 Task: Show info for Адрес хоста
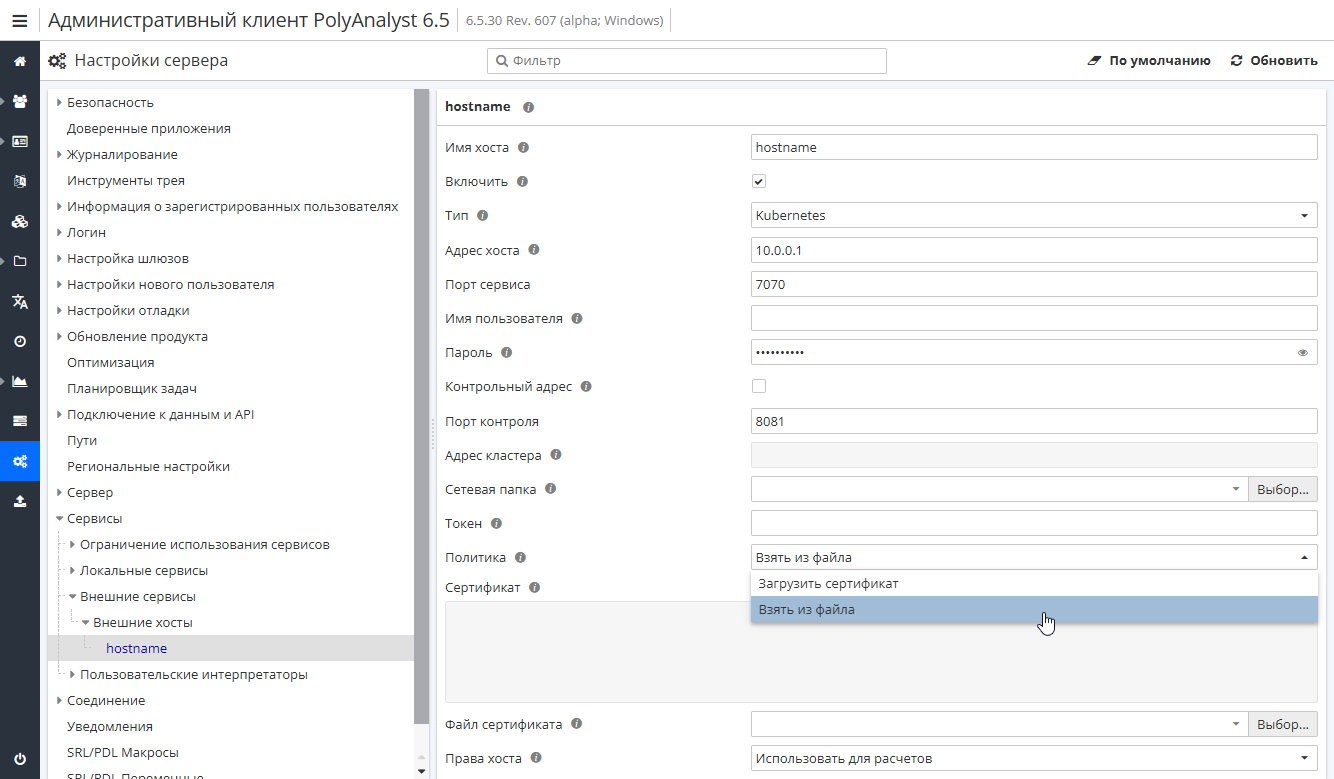[x=533, y=250]
